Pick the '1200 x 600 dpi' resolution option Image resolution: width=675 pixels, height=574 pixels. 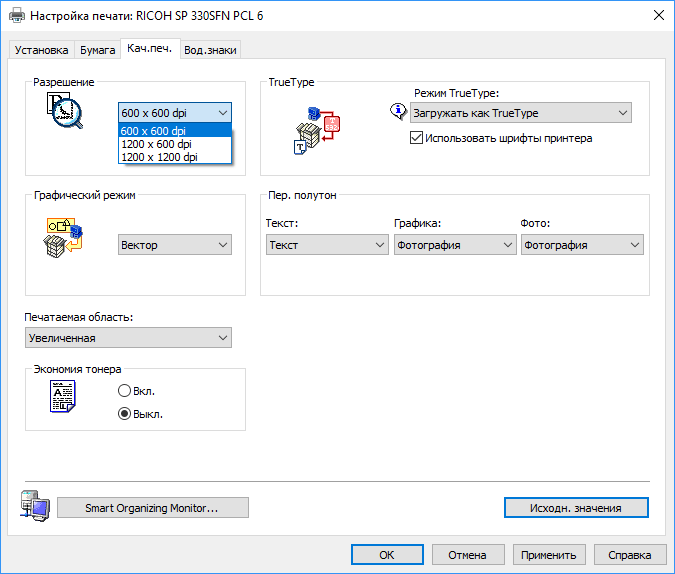156,144
